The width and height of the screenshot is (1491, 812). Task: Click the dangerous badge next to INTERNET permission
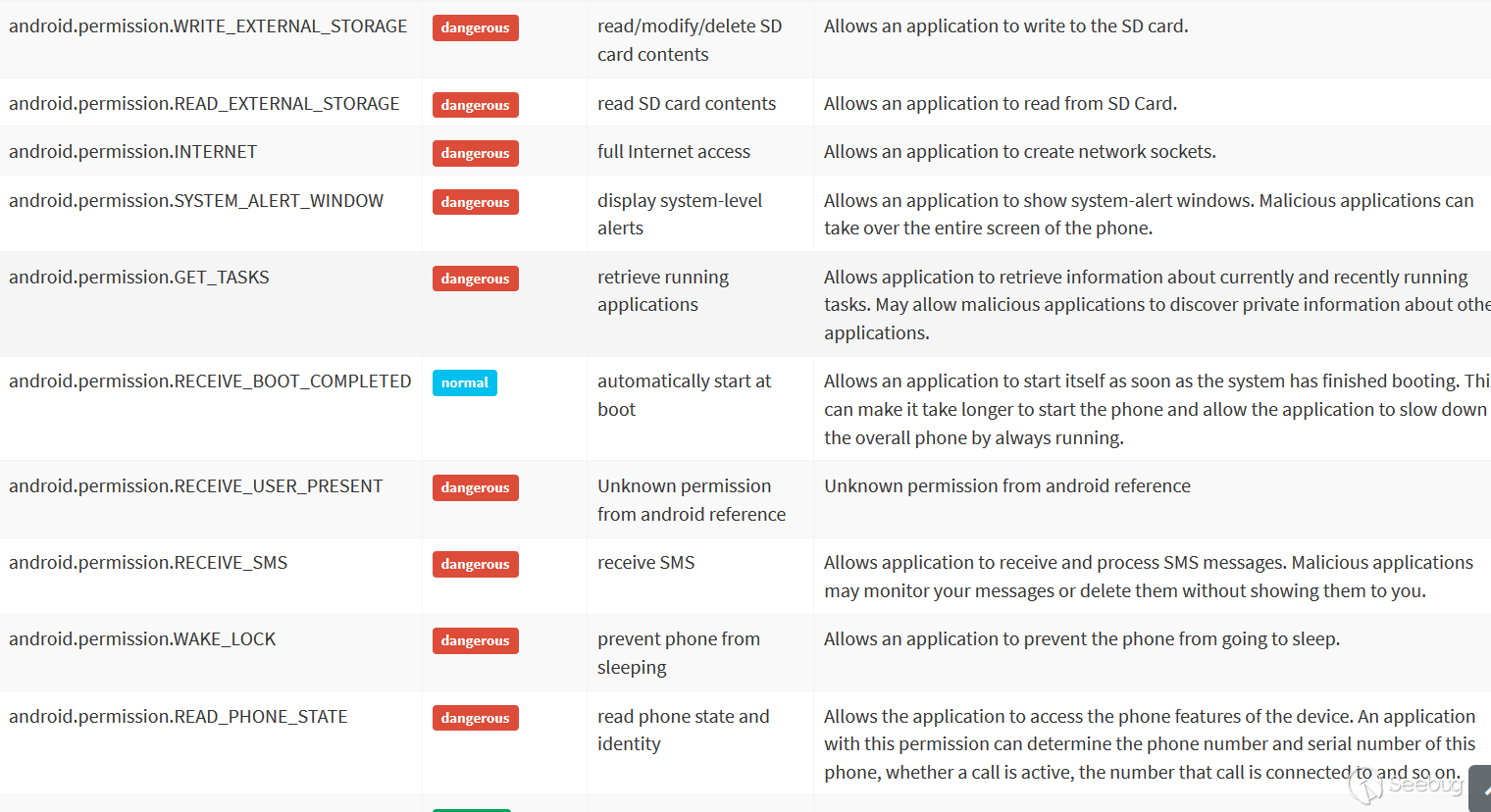[475, 153]
